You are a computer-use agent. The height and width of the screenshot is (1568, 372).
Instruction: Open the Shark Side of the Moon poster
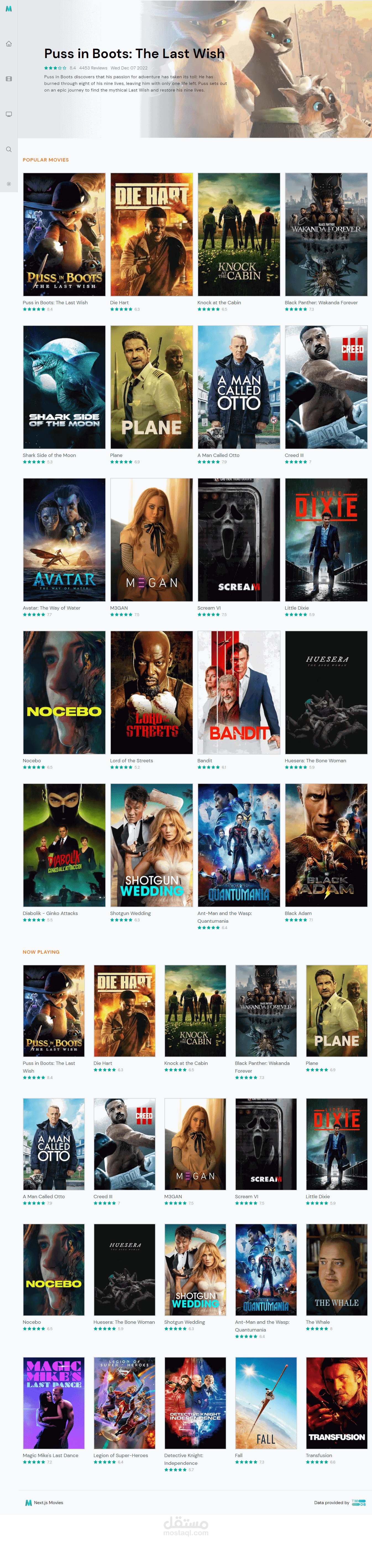click(64, 387)
